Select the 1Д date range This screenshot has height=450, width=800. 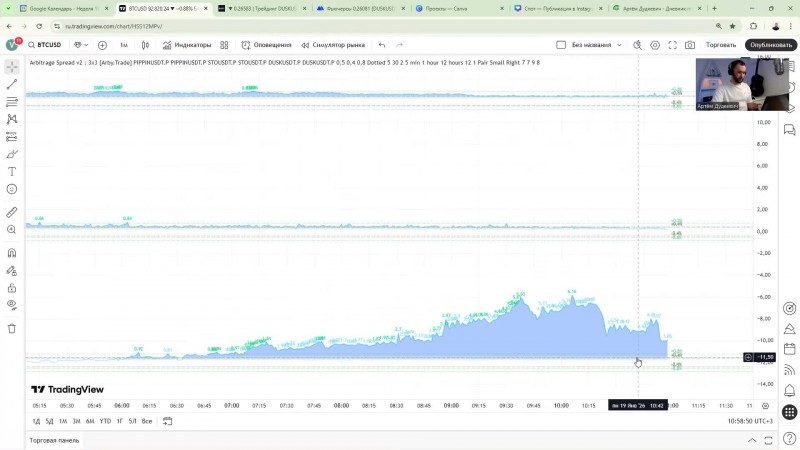[x=36, y=421]
